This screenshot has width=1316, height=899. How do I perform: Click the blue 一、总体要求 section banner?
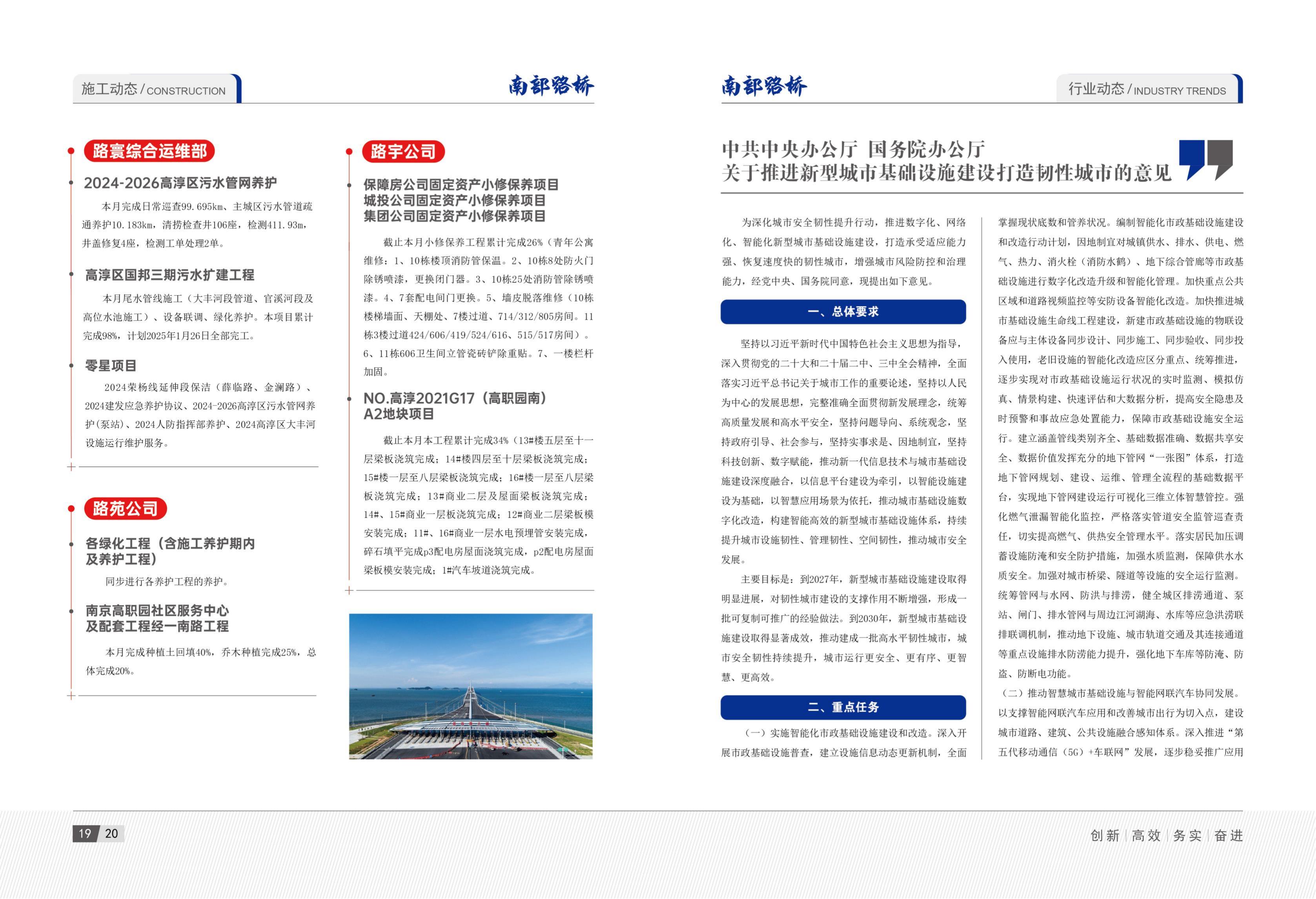tap(843, 312)
